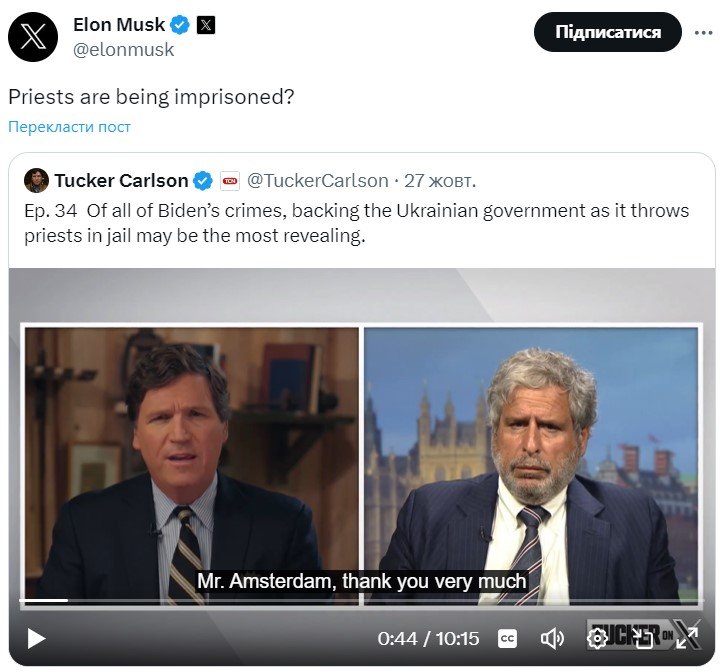Toggle closed captions on the video
This screenshot has height=672, width=722.
(507, 638)
